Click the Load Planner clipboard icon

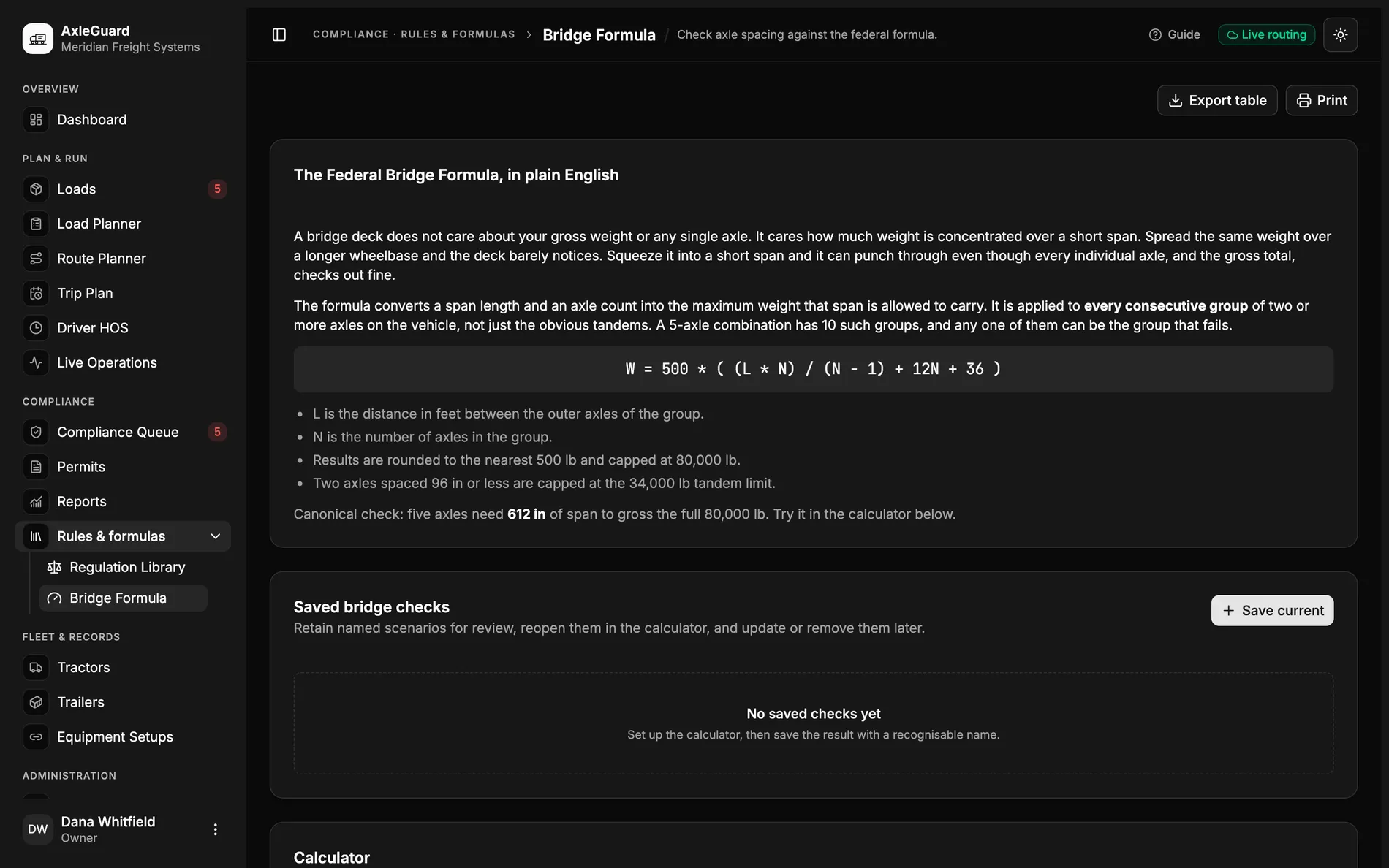(x=36, y=224)
